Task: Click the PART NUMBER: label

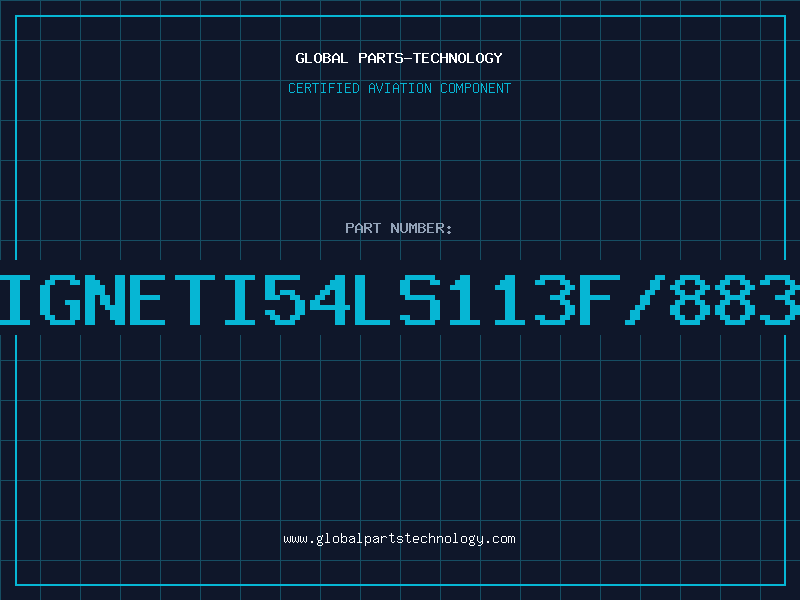Action: tap(399, 228)
